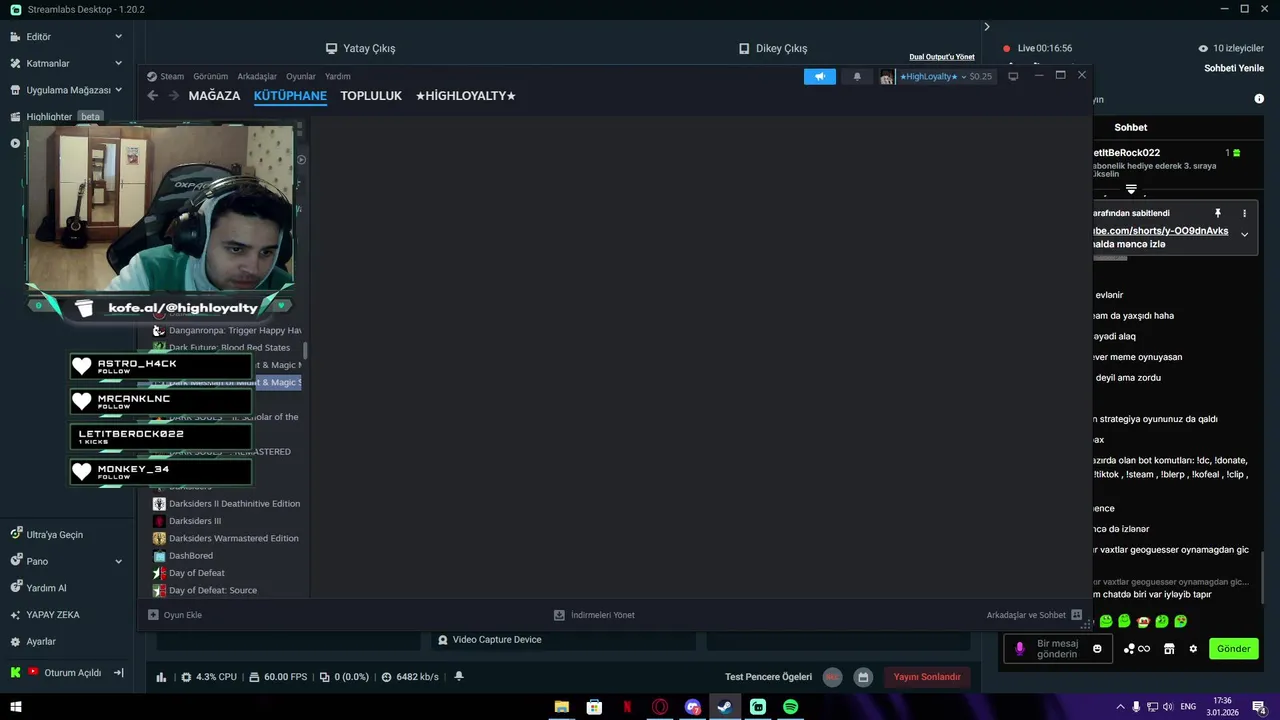Expand the Editör sidebar menu

[x=118, y=36]
